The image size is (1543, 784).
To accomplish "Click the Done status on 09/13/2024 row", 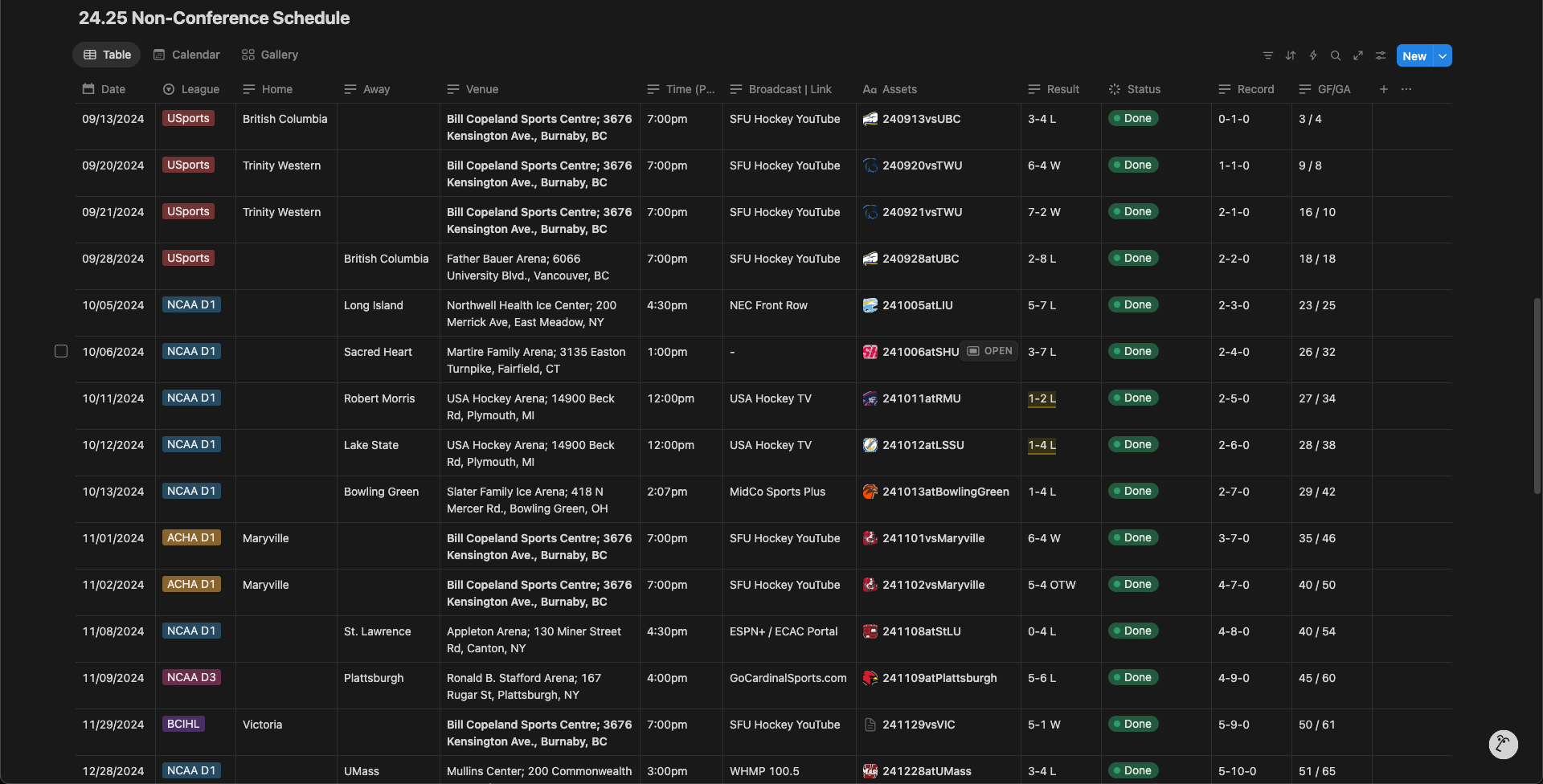I will tap(1133, 118).
